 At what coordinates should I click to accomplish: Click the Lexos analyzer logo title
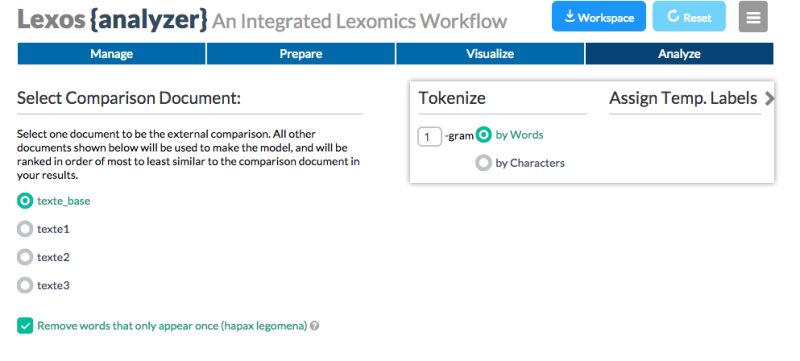point(112,19)
